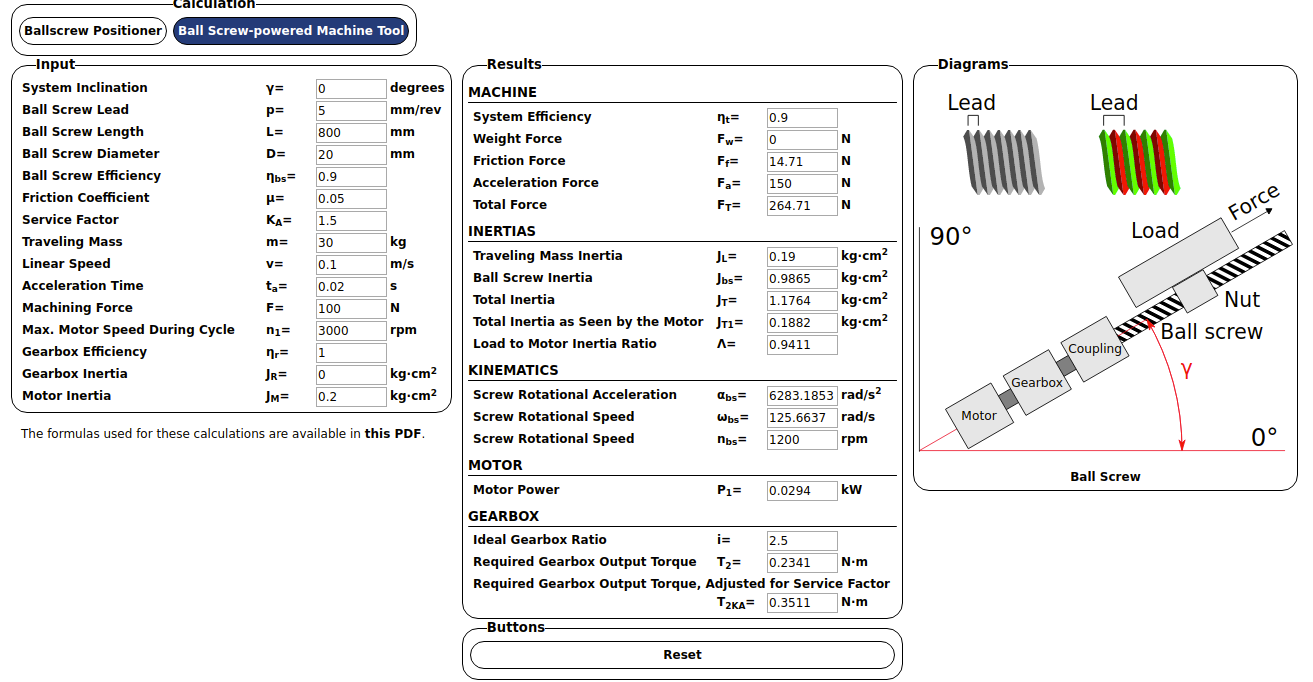
Task: Edit the Gearbox Efficiency input
Action: 351,353
